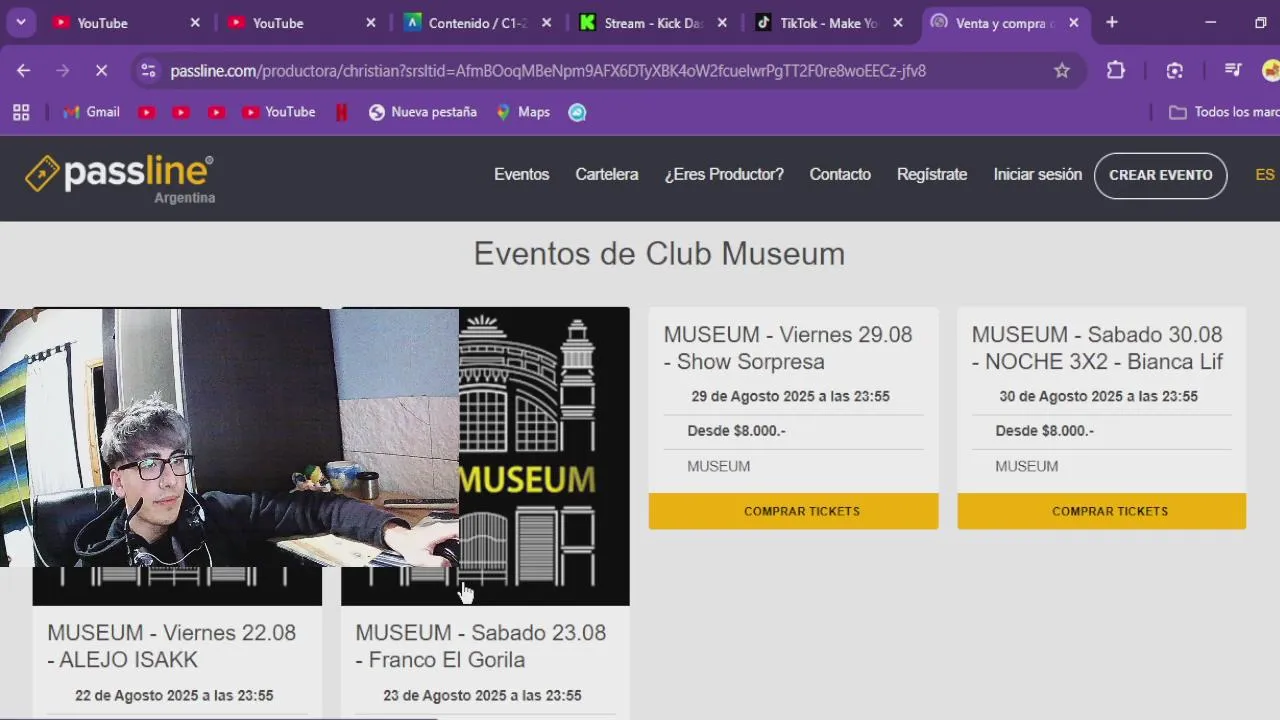Buy tickets for Sabado 30.08 NOCHE 3X2

1102,511
